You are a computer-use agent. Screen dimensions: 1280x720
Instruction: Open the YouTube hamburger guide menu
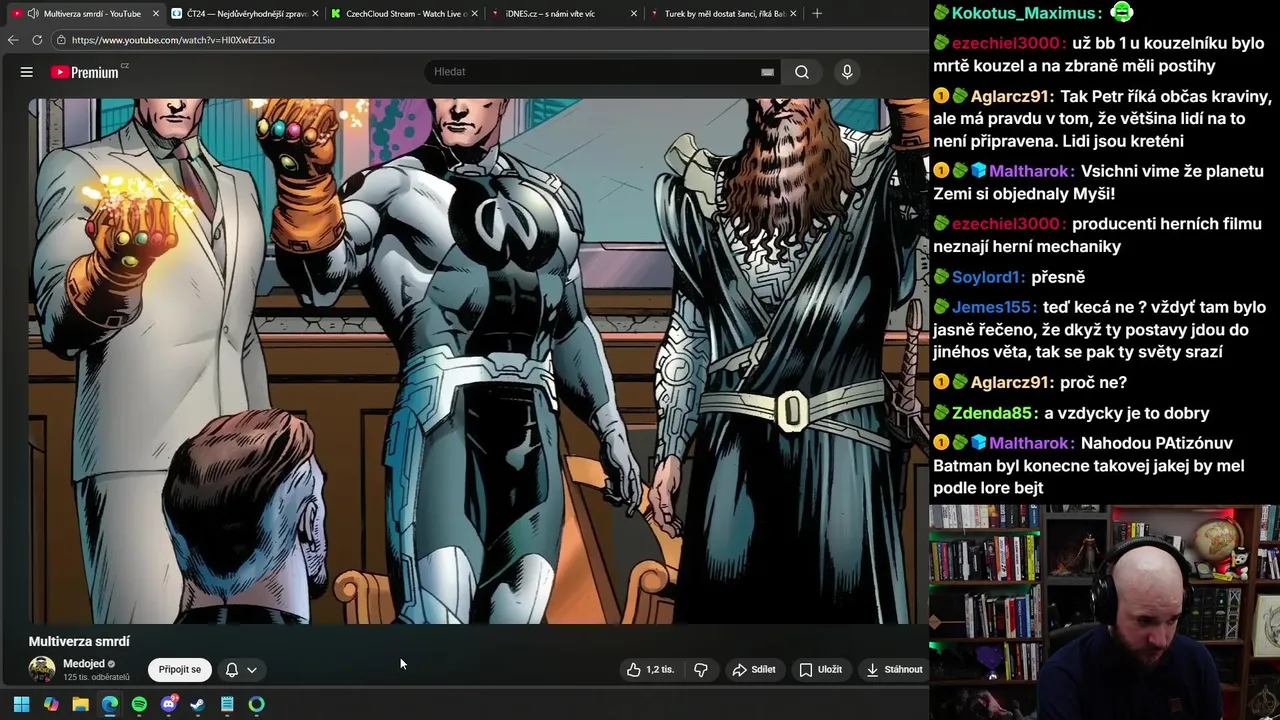(x=27, y=72)
